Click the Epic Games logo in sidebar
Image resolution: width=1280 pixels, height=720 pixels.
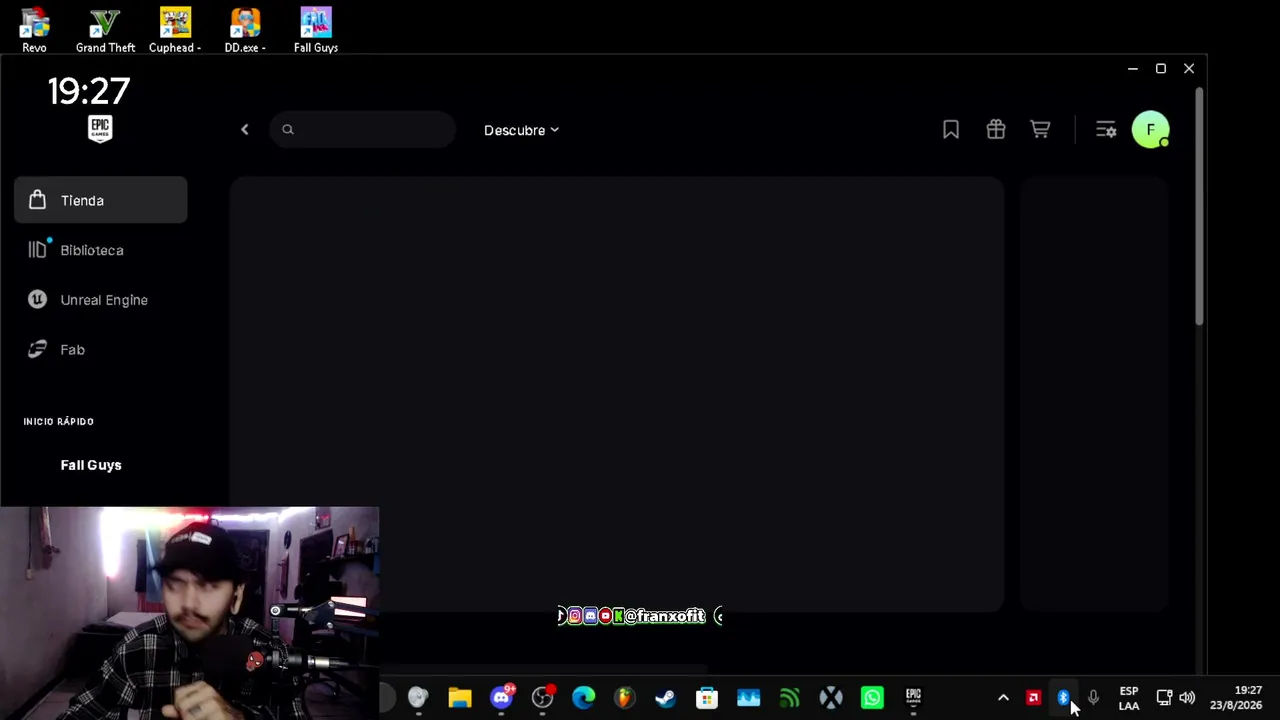(100, 129)
